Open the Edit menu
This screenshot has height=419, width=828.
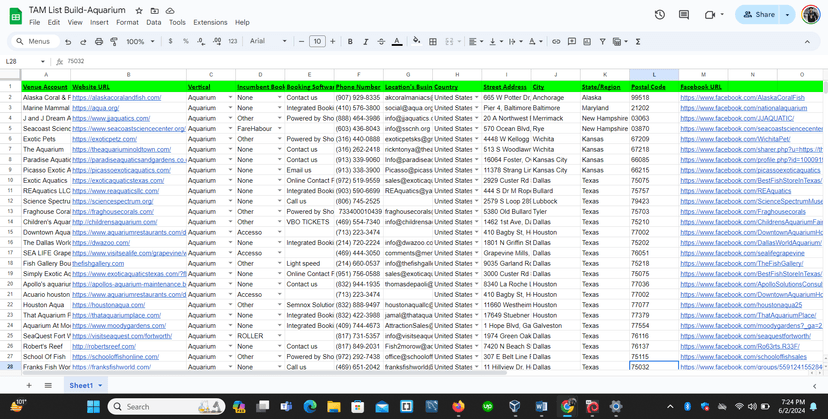(54, 22)
